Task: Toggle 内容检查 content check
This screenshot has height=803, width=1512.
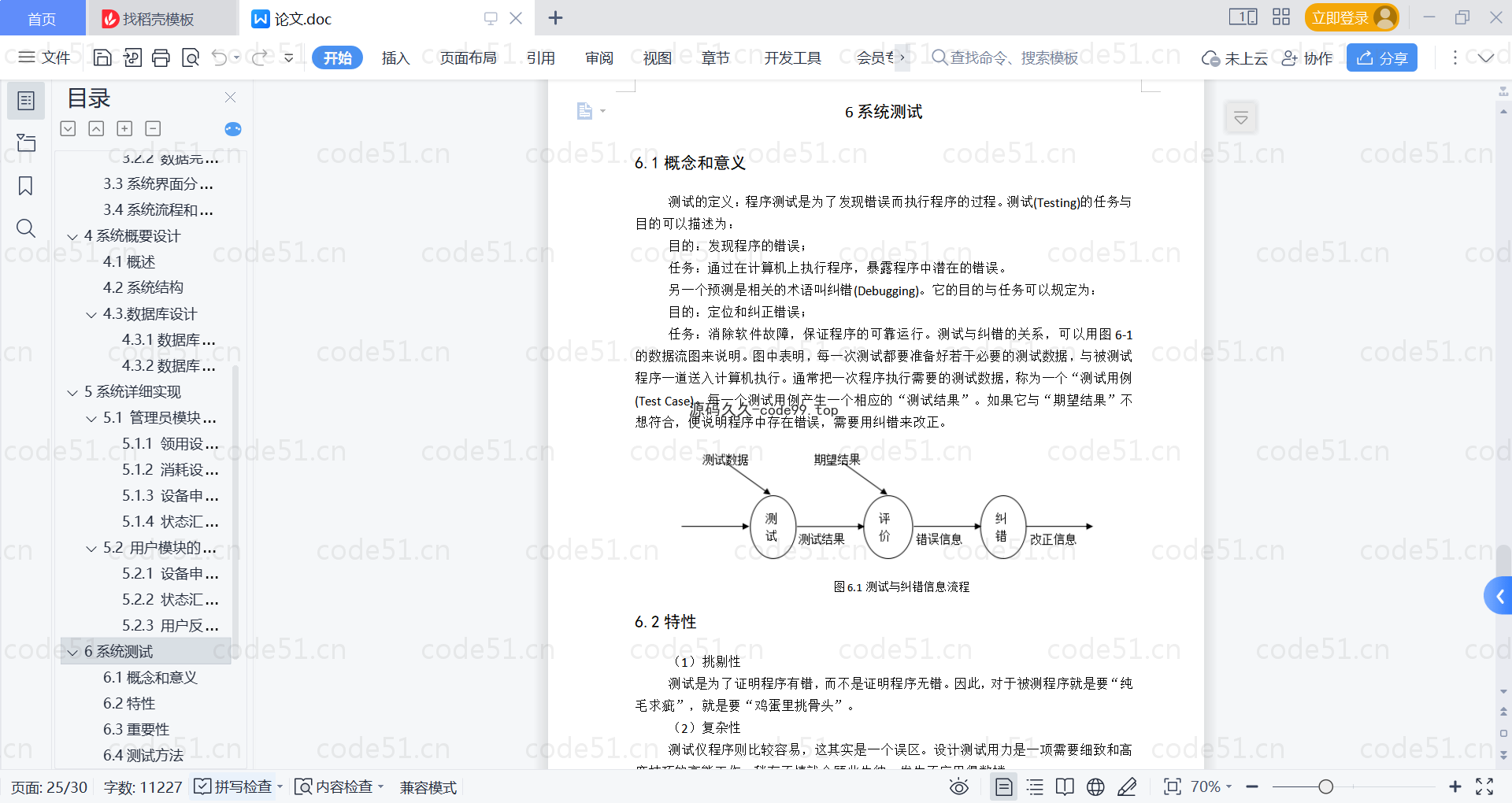Action: (x=339, y=786)
